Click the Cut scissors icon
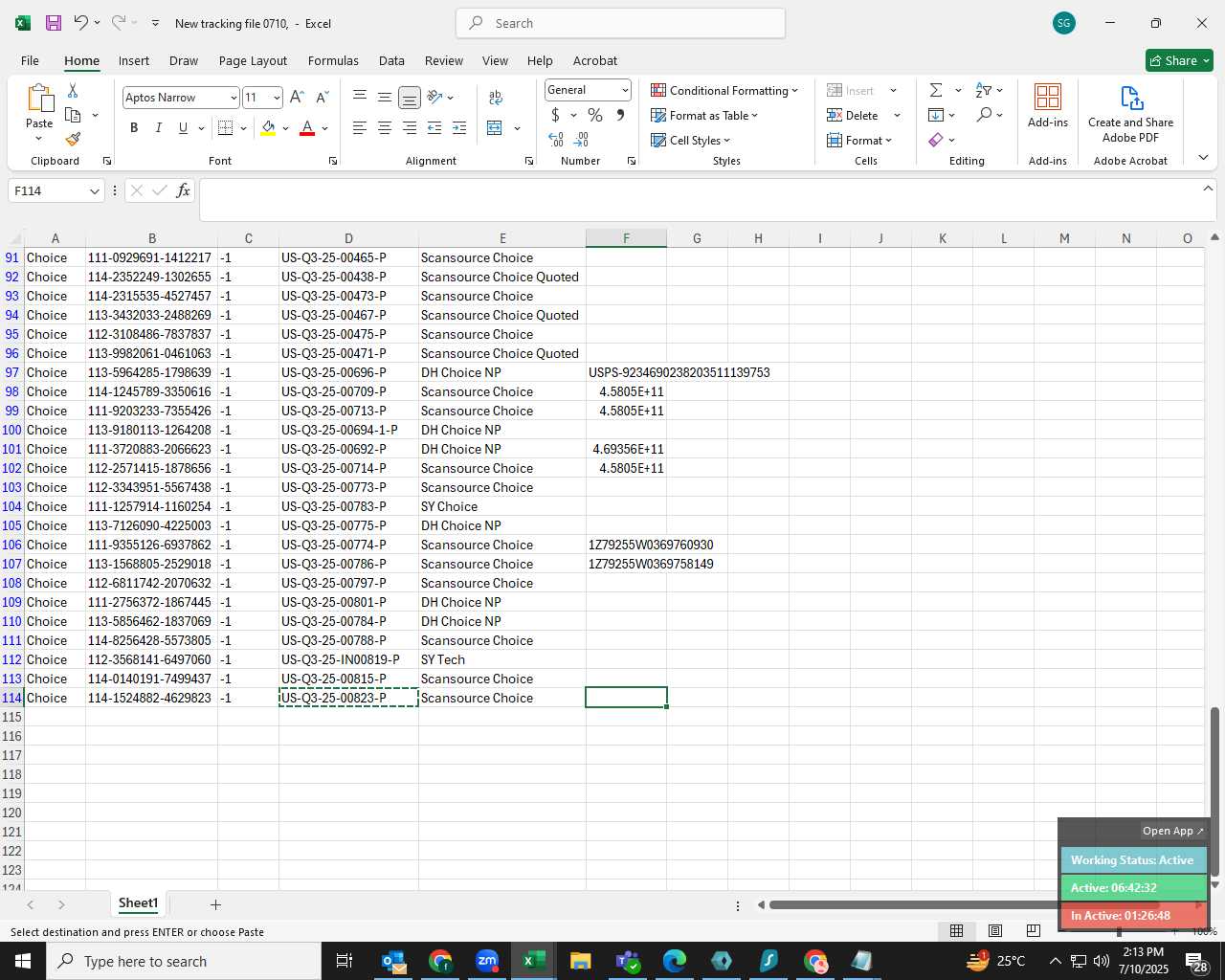Image resolution: width=1225 pixels, height=980 pixels. tap(73, 90)
